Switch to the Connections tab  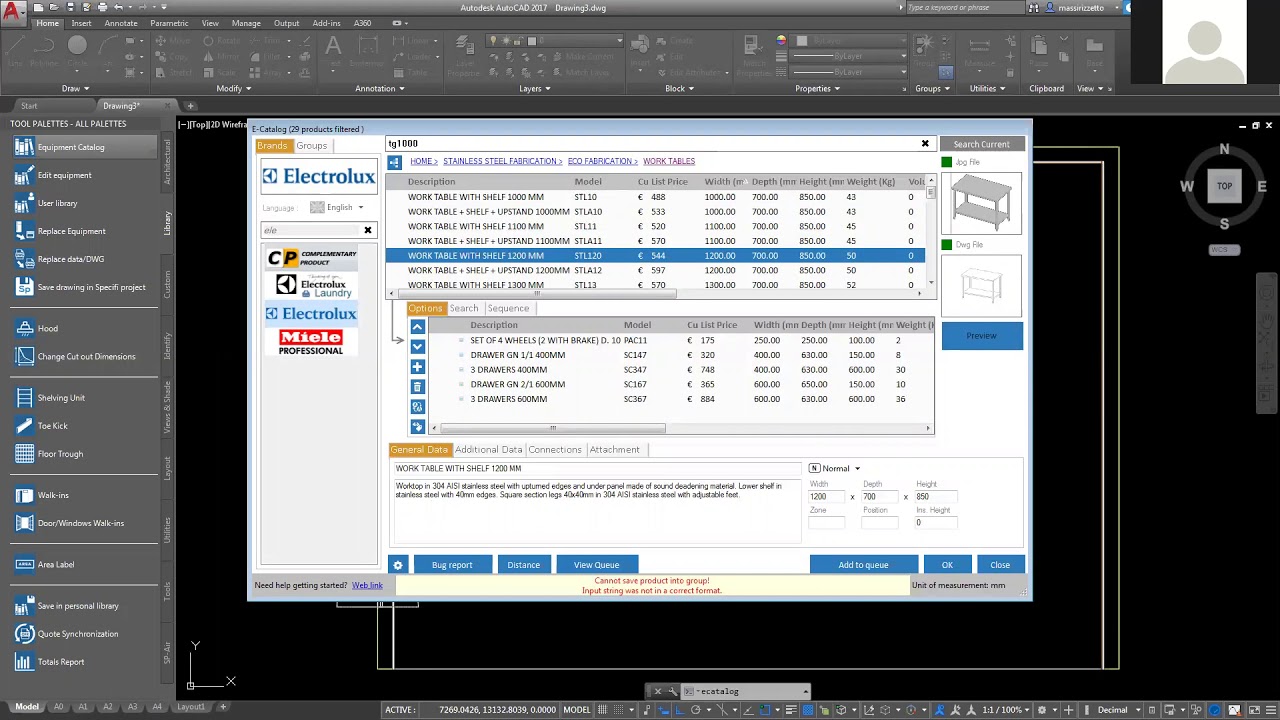tap(555, 450)
